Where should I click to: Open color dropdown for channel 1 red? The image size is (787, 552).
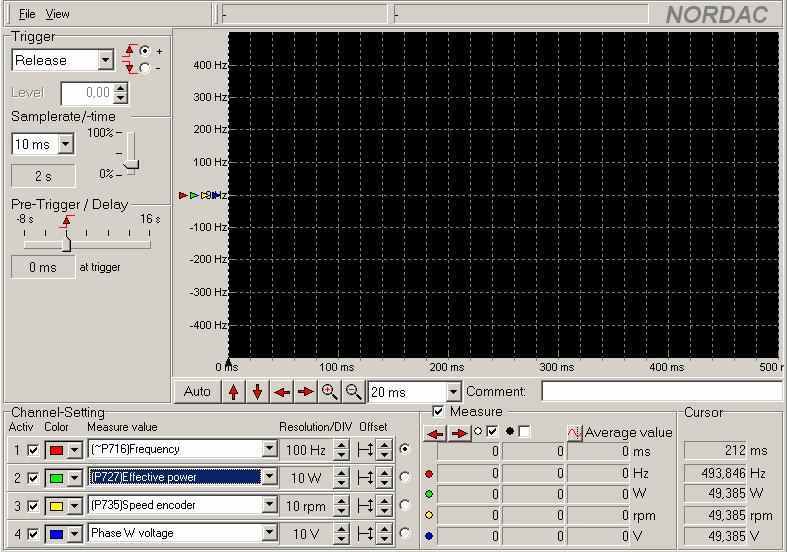point(74,450)
